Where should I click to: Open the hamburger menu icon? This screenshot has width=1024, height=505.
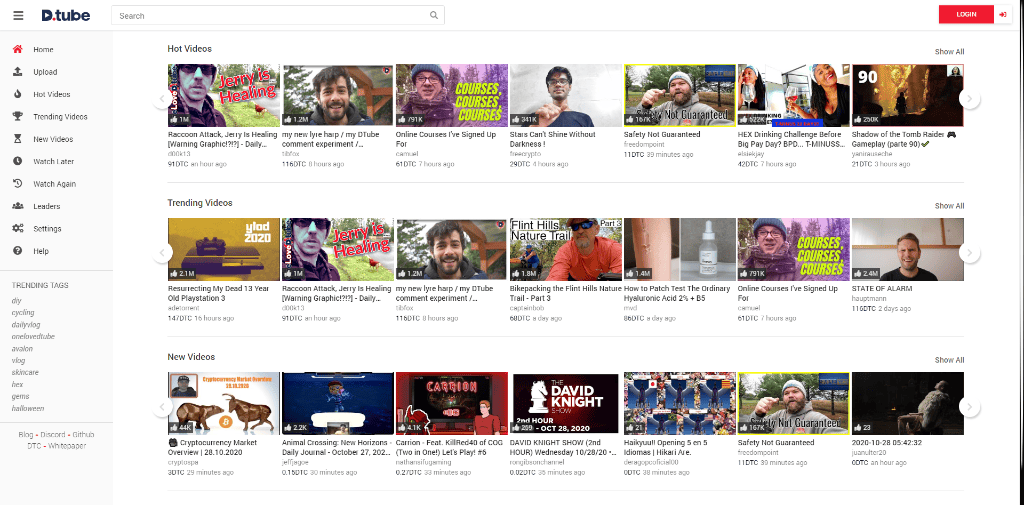18,15
